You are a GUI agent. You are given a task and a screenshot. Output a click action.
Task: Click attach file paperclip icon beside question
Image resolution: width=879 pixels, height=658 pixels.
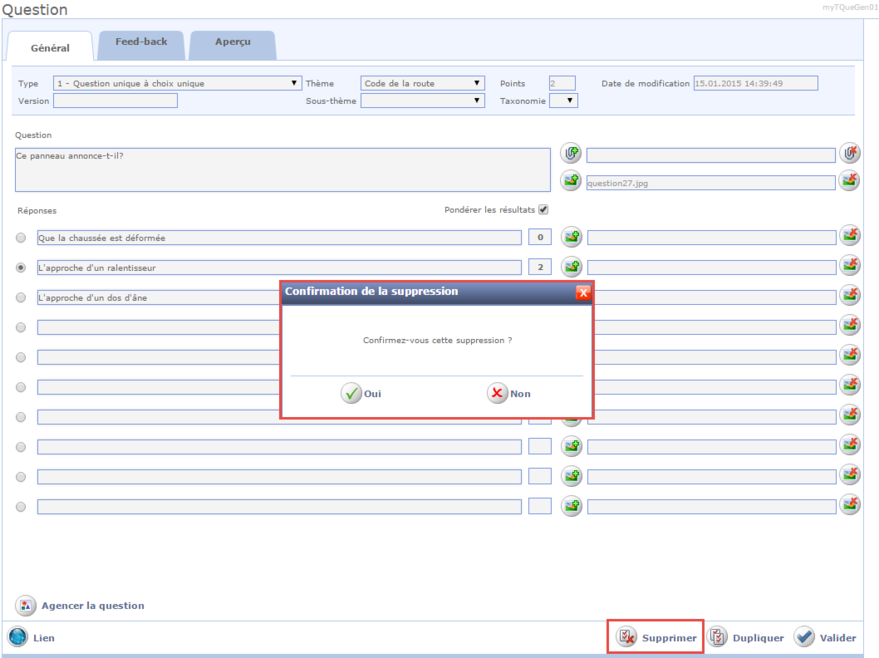click(x=571, y=154)
